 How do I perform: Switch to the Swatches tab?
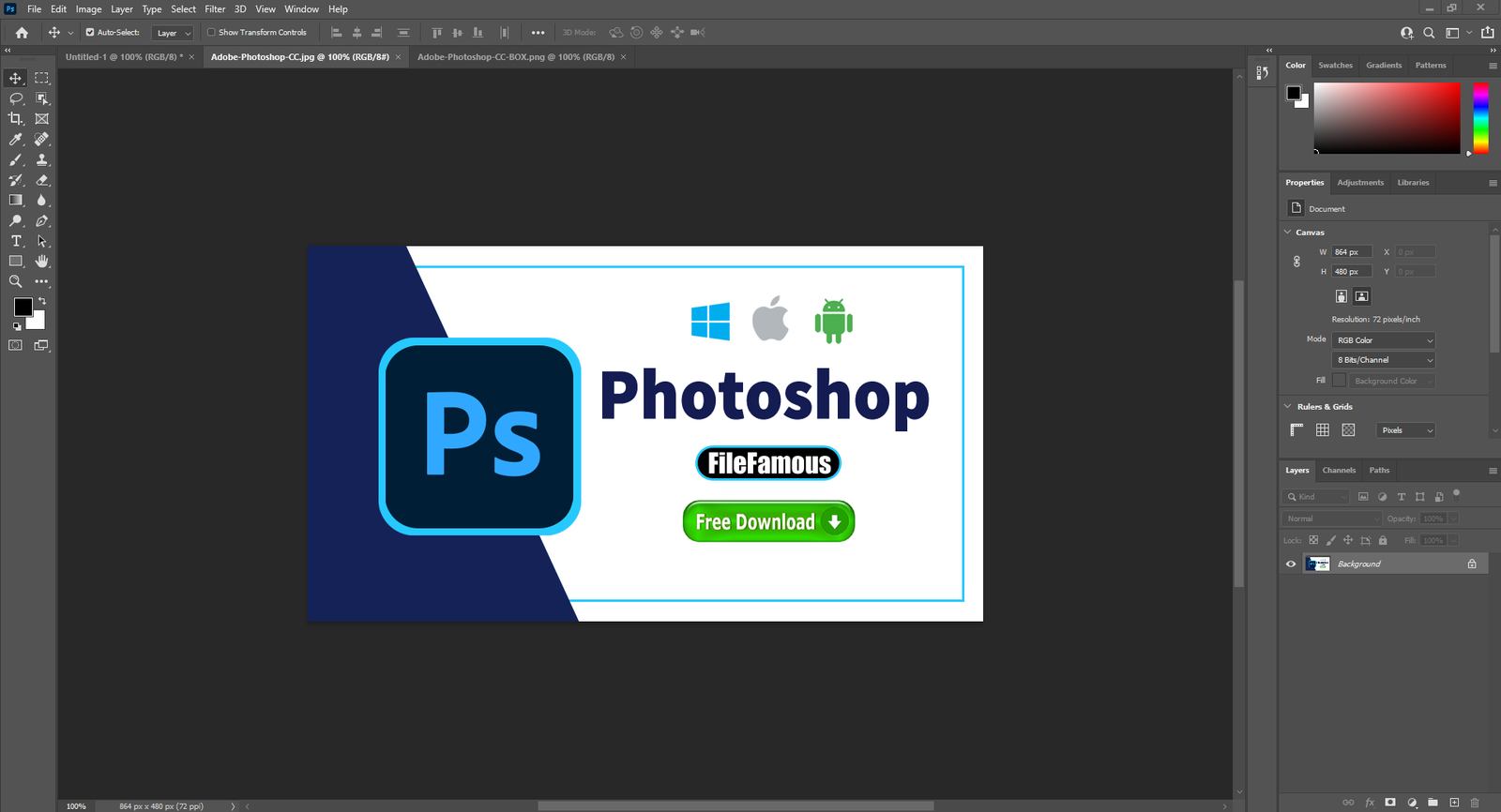pos(1335,66)
